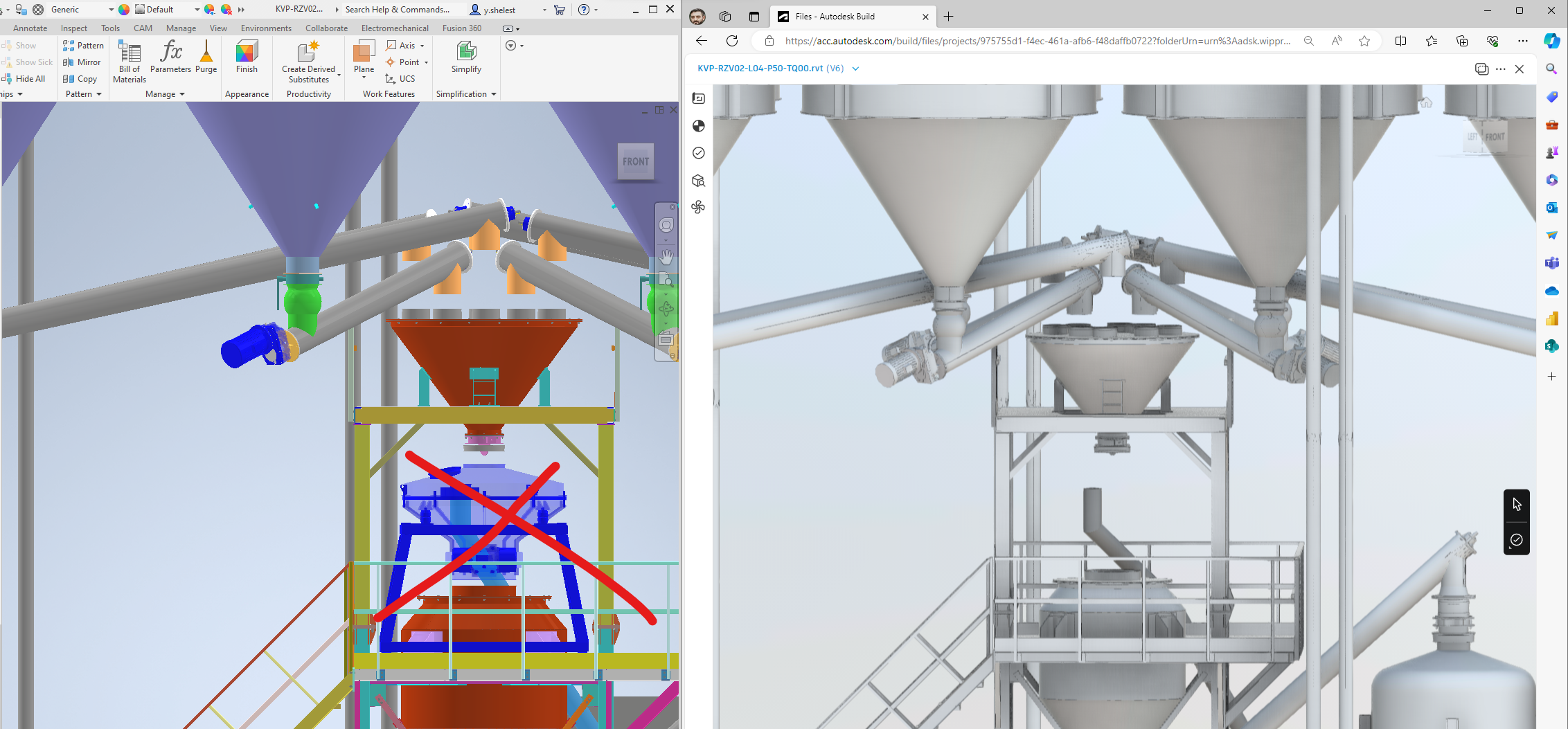The image size is (1568, 729).
Task: Open the V6 version dropdown
Action: (855, 69)
